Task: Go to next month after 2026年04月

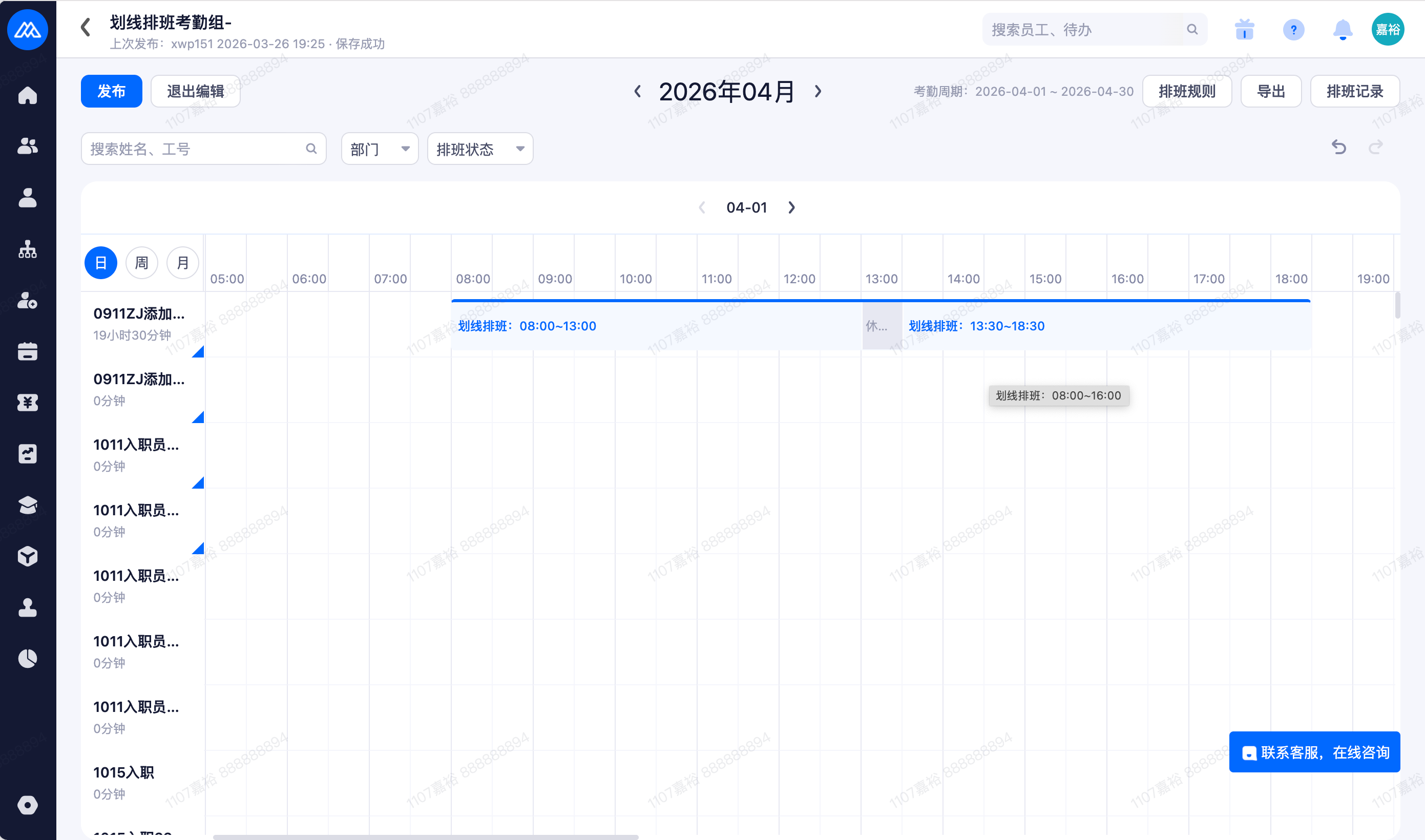Action: point(818,91)
